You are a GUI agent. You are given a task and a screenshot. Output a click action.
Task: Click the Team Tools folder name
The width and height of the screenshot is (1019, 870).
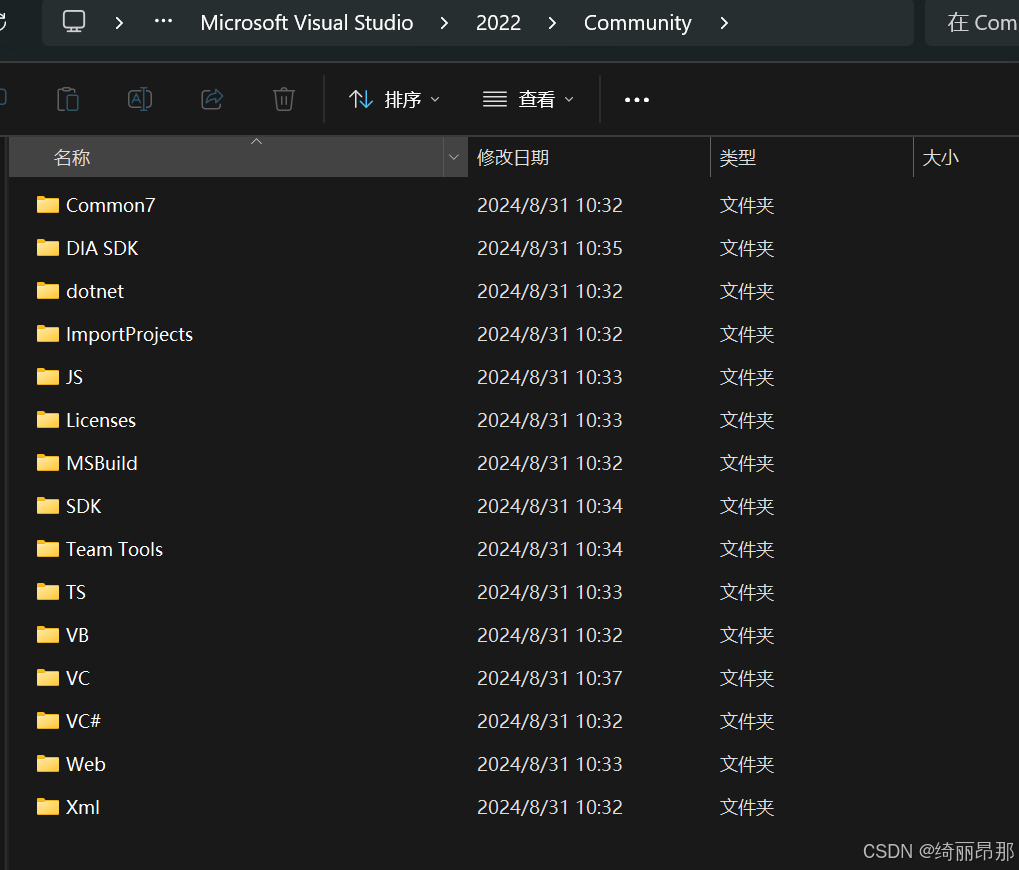[x=114, y=549]
